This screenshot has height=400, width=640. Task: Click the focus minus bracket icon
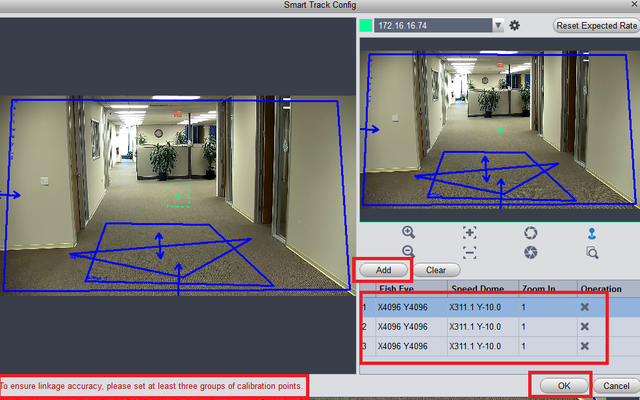point(470,253)
